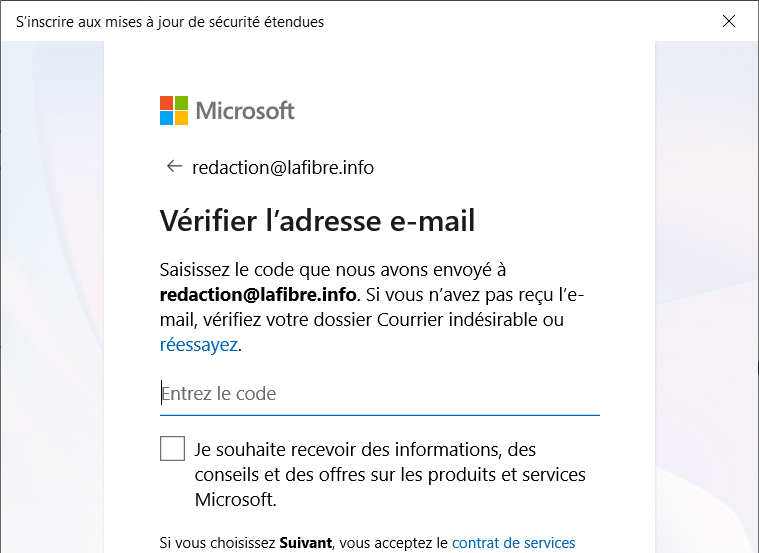Viewport: 759px width, 553px height.
Task: Click the "Saisissez le code que nous avons envoyé" sentence
Action: click(333, 270)
